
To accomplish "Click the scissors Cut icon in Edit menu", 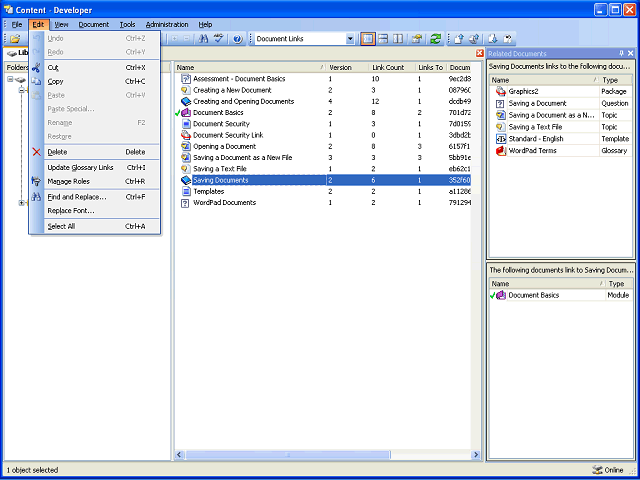I will [36, 68].
